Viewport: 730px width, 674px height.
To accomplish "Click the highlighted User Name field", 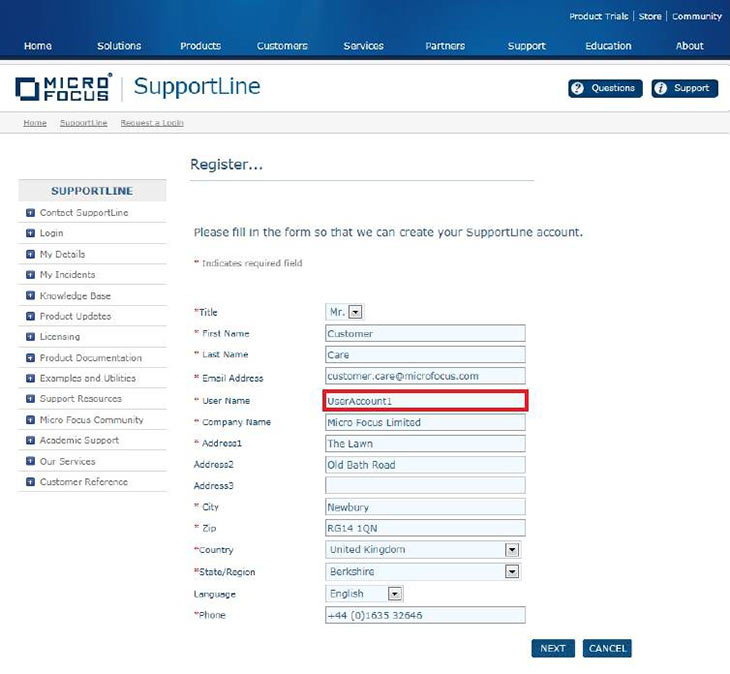I will click(425, 401).
